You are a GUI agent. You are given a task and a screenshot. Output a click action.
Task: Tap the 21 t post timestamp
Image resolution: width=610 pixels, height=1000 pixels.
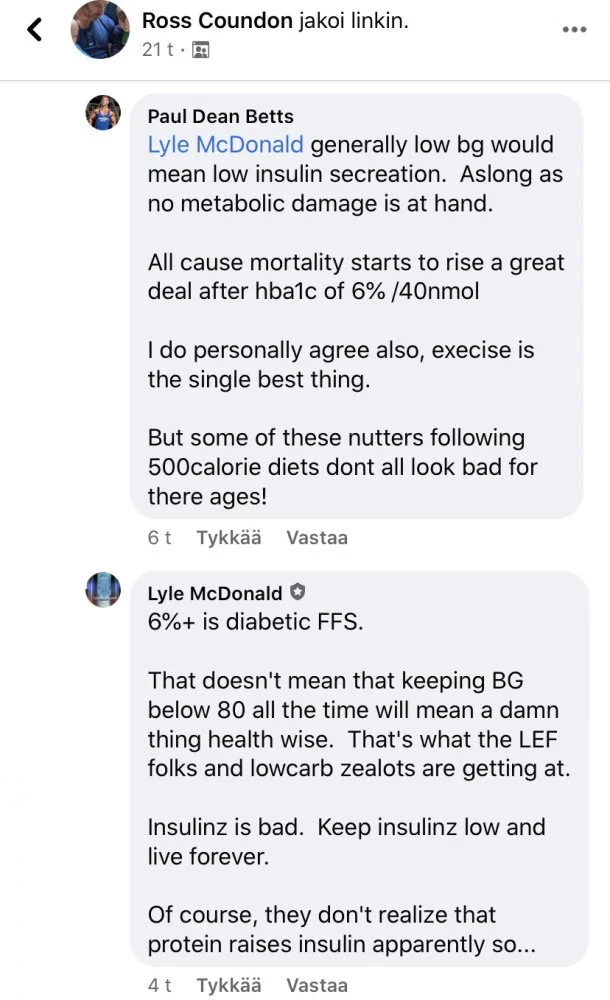pyautogui.click(x=157, y=48)
